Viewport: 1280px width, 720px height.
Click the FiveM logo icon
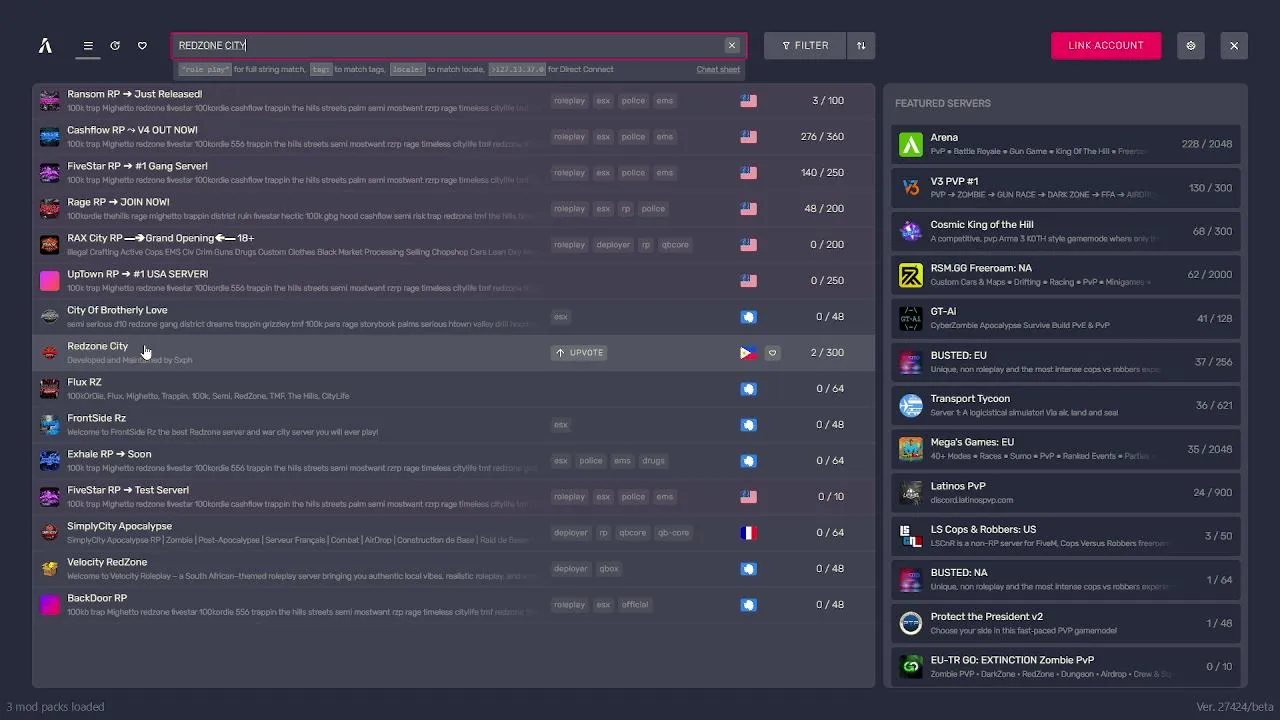45,45
